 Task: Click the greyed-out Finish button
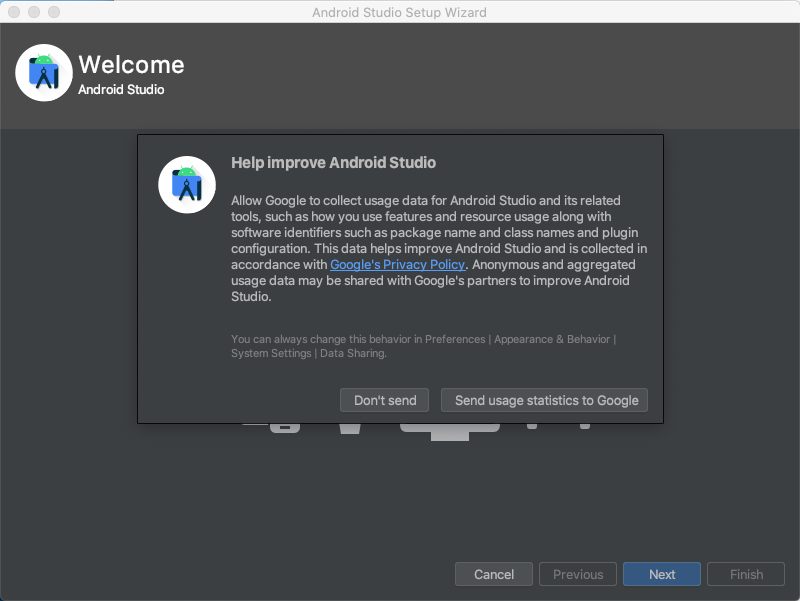coord(746,574)
